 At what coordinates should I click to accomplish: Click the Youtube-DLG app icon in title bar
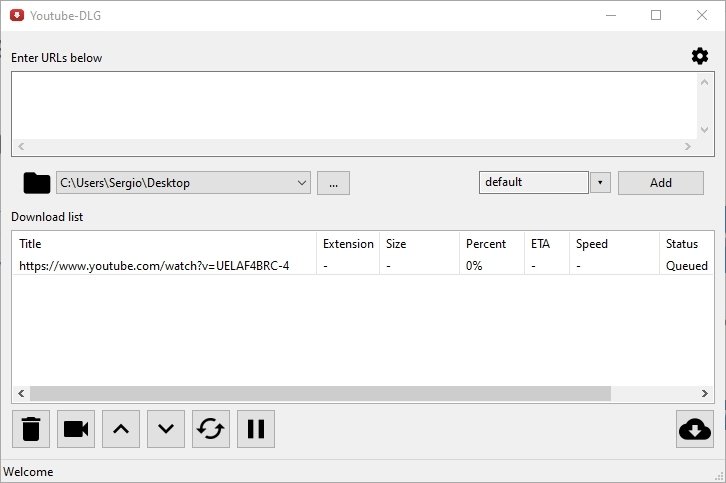pyautogui.click(x=17, y=15)
